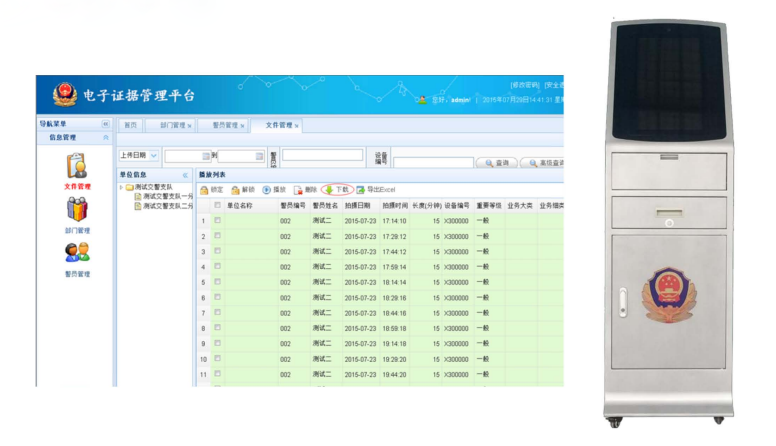Click the 导出Excel export icon
The width and height of the screenshot is (776, 446).
tap(360, 190)
